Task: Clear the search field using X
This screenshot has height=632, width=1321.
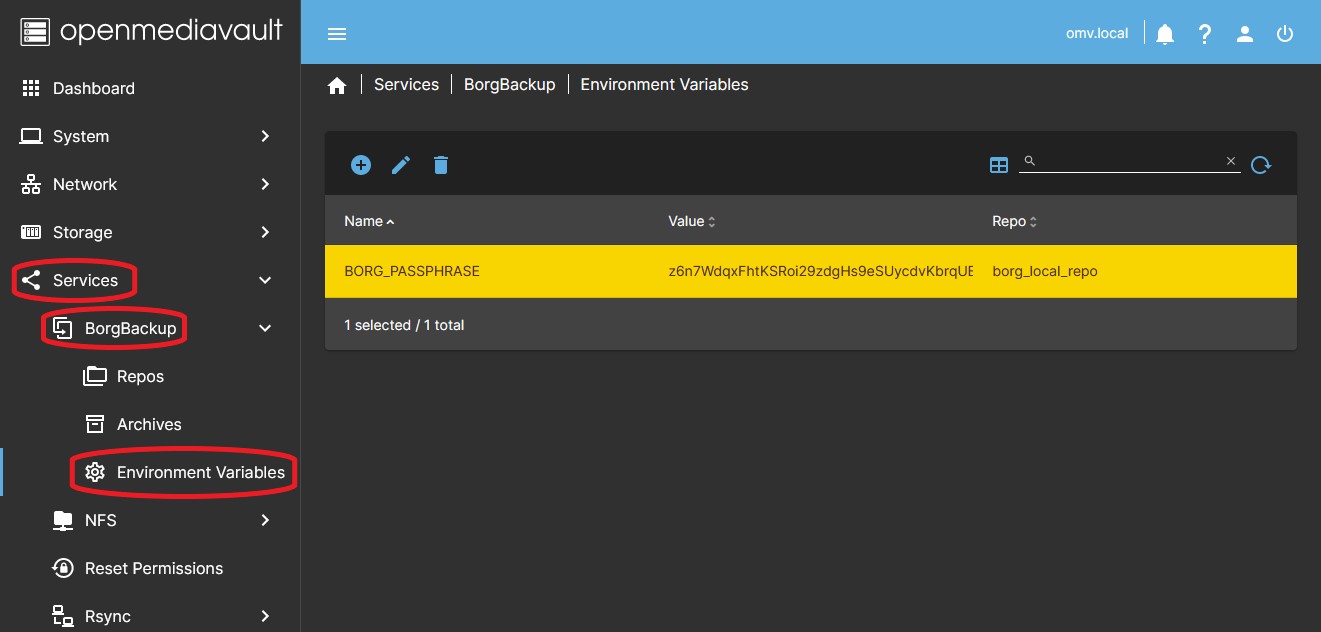Action: click(1231, 161)
